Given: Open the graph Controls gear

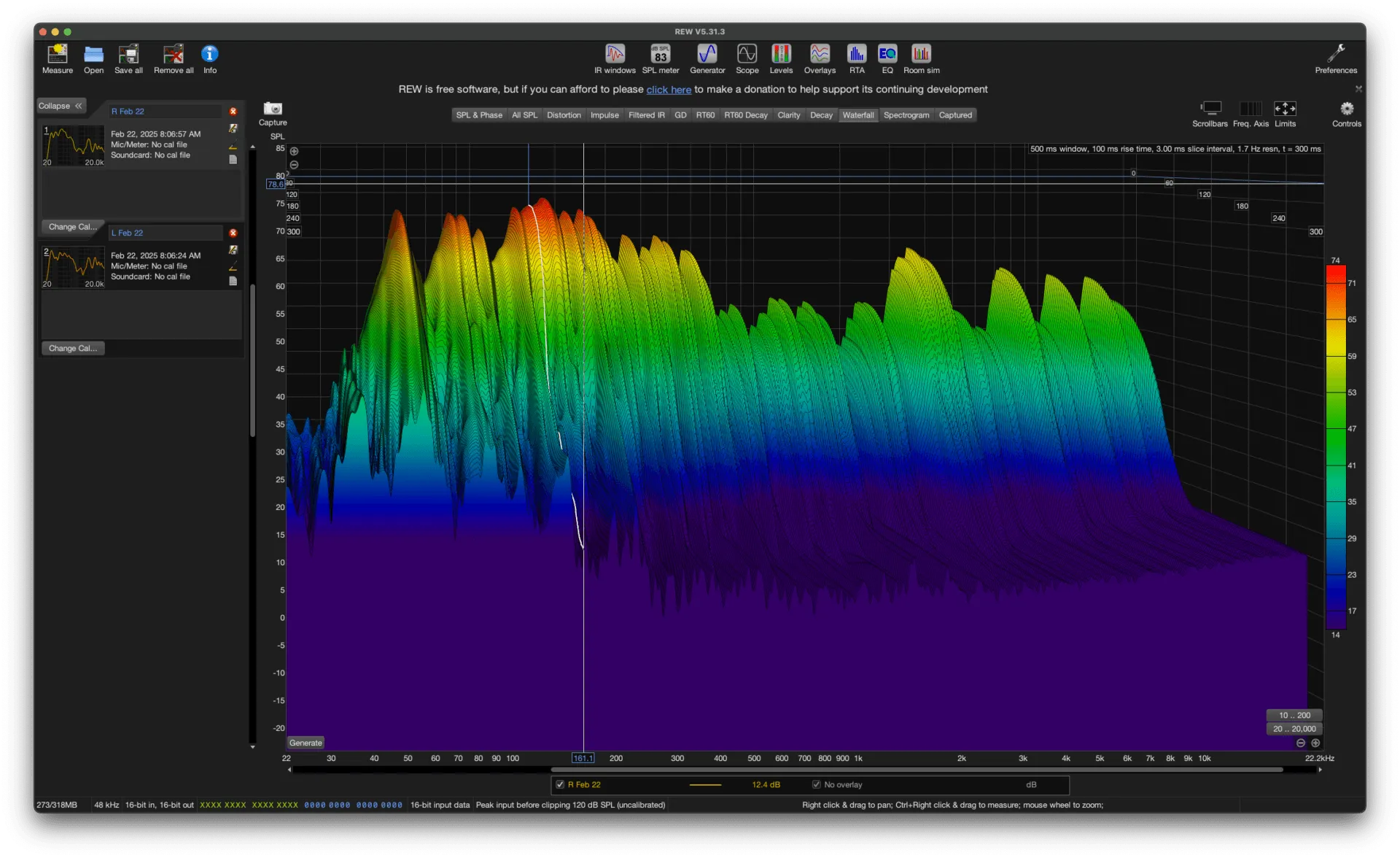Looking at the screenshot, I should point(1346,109).
